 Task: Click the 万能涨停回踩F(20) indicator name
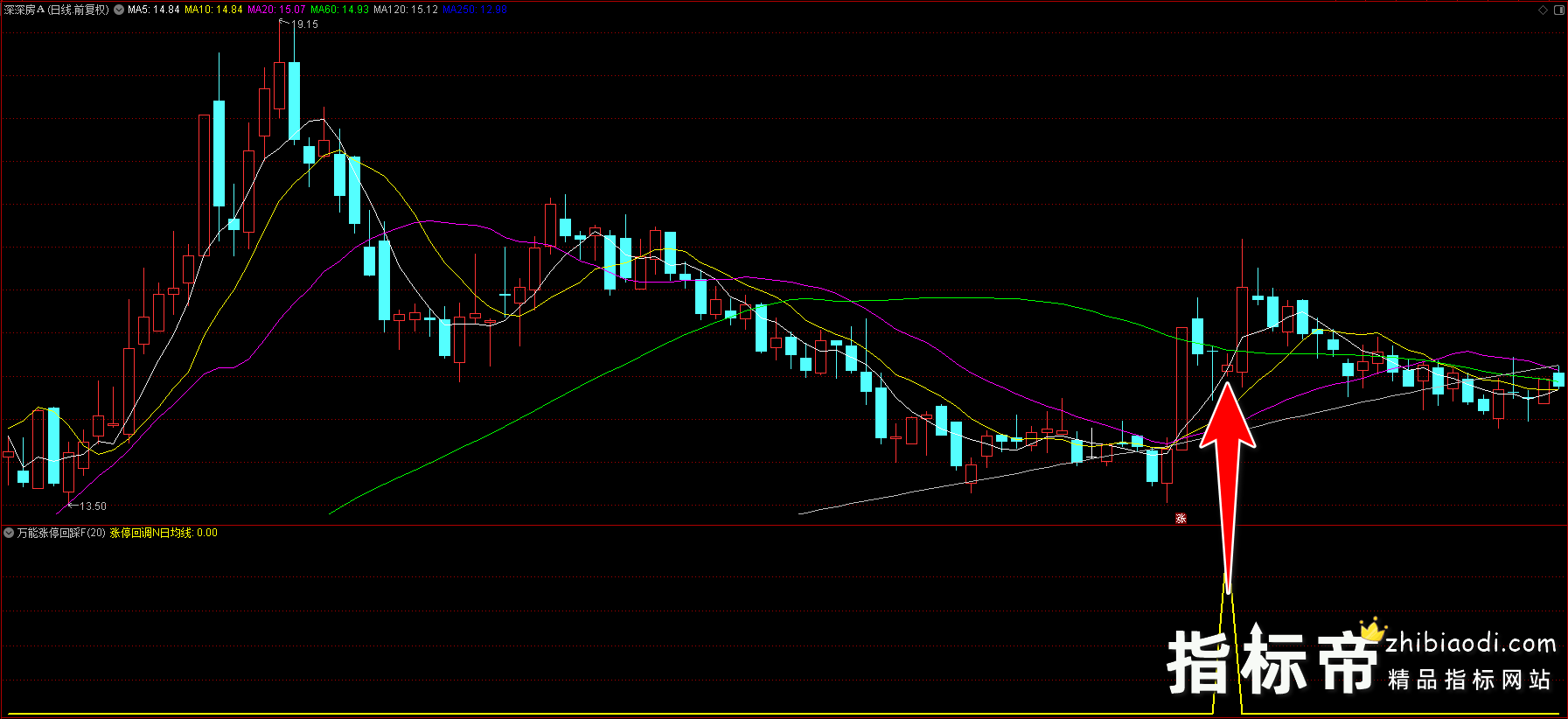(61, 533)
